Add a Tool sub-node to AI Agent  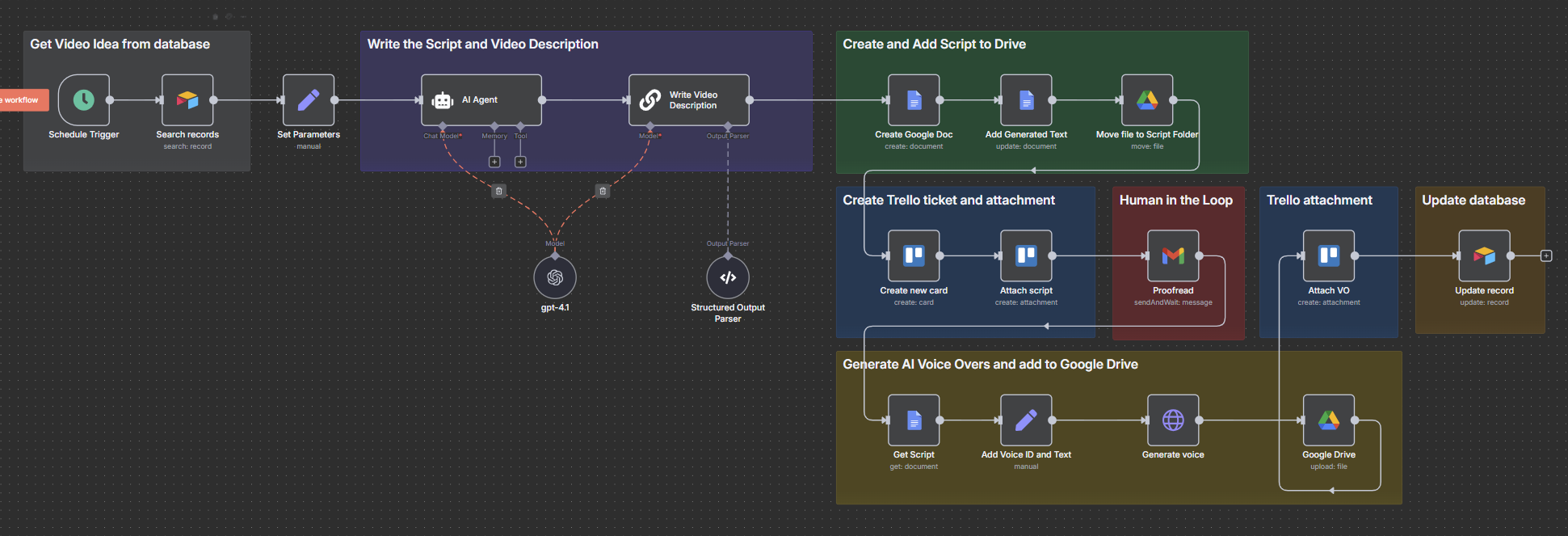tap(520, 162)
